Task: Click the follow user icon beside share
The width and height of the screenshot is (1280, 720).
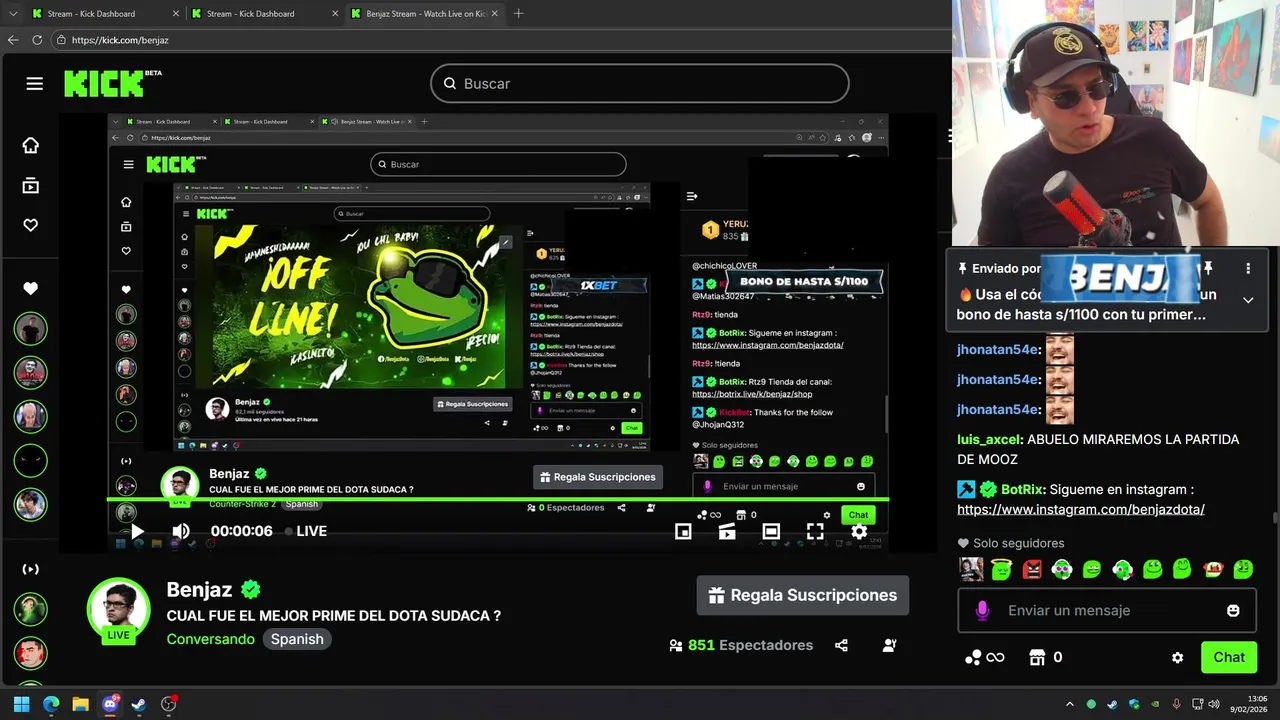Action: pyautogui.click(x=889, y=645)
